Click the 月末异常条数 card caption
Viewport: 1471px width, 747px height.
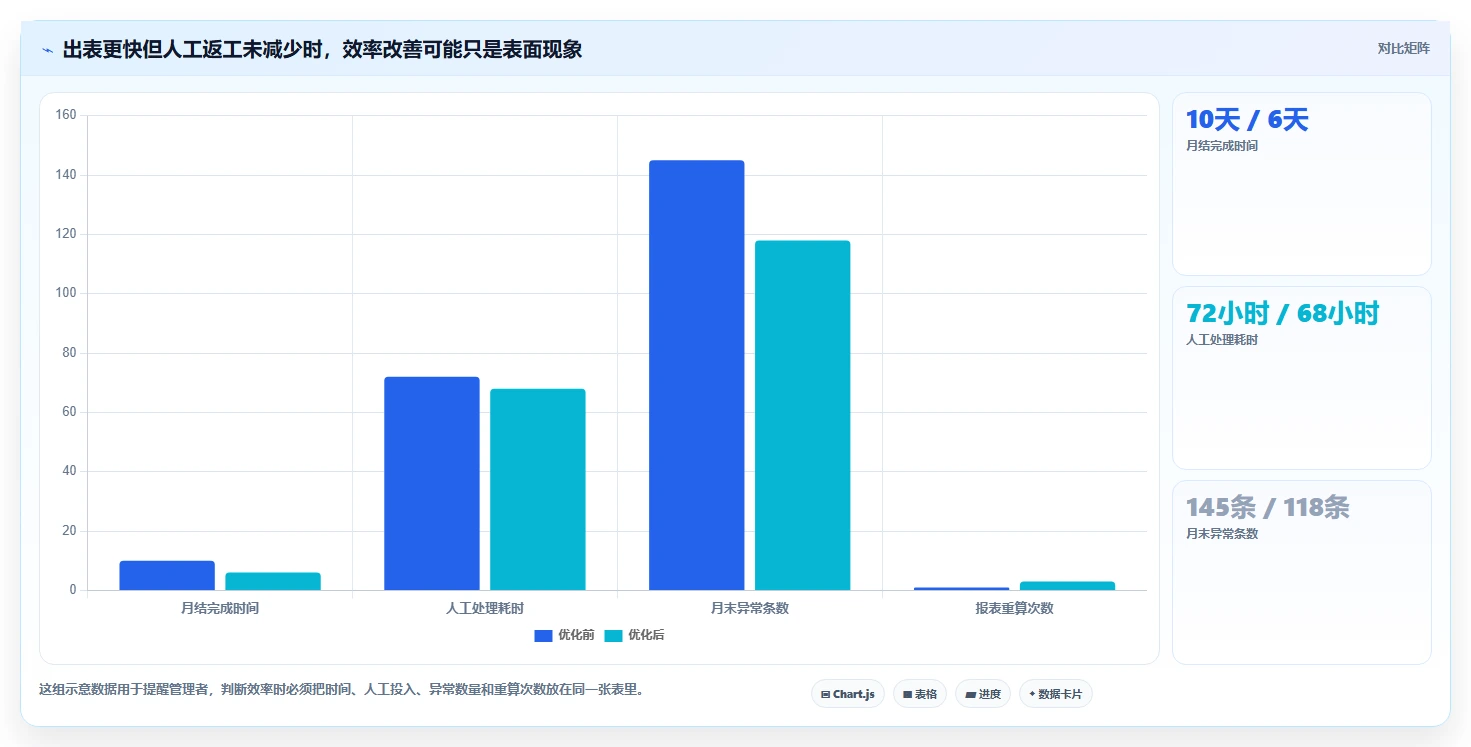point(1222,534)
